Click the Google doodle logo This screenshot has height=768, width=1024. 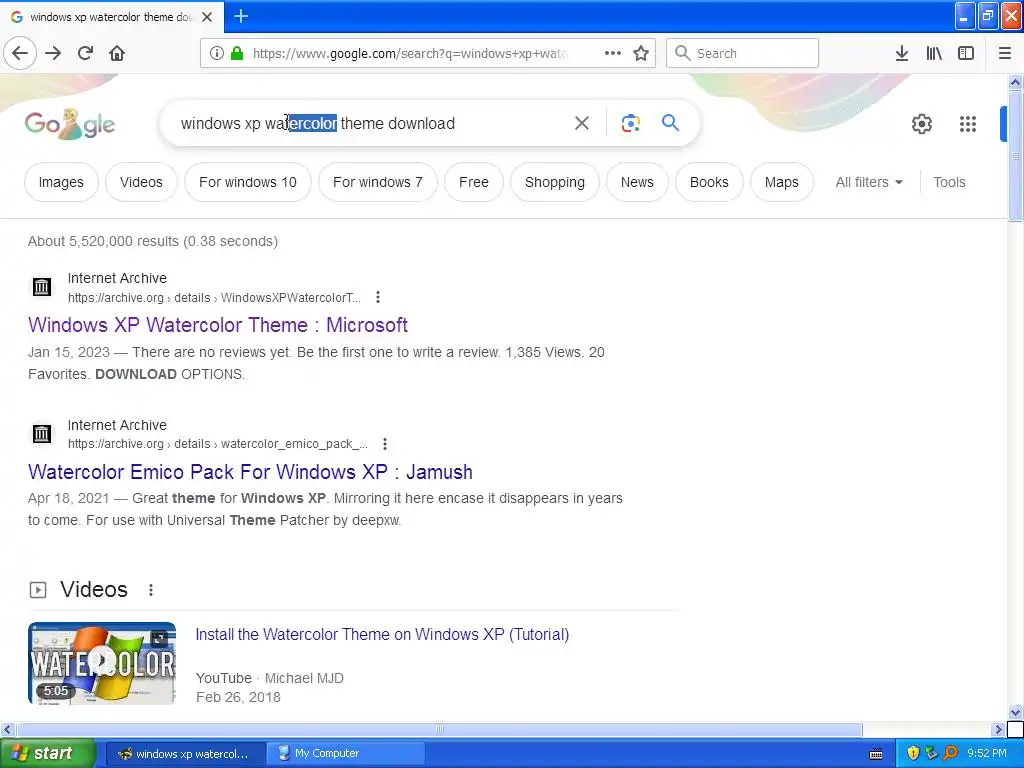click(x=70, y=123)
